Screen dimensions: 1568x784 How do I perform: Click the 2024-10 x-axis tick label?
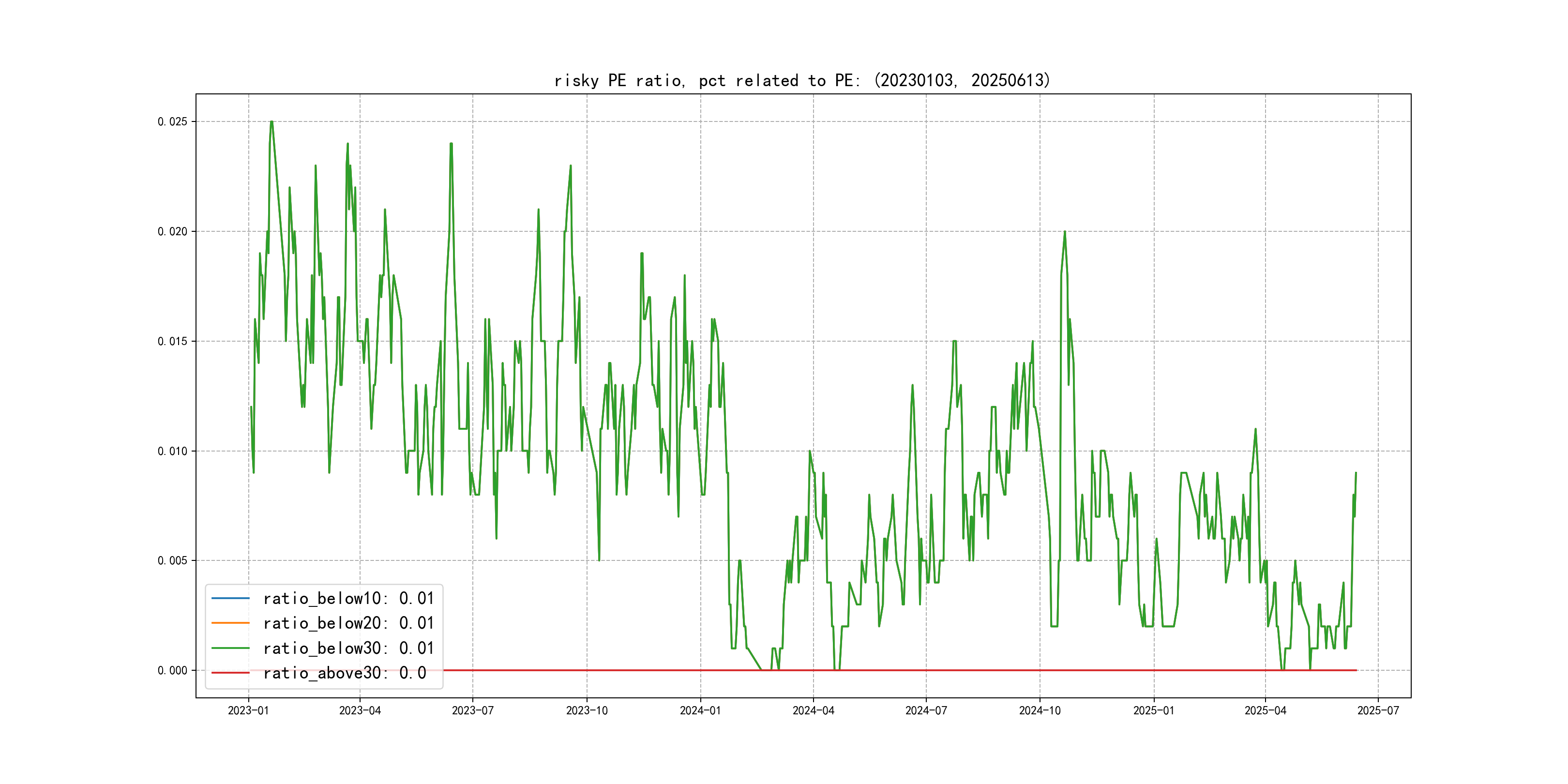point(1040,710)
